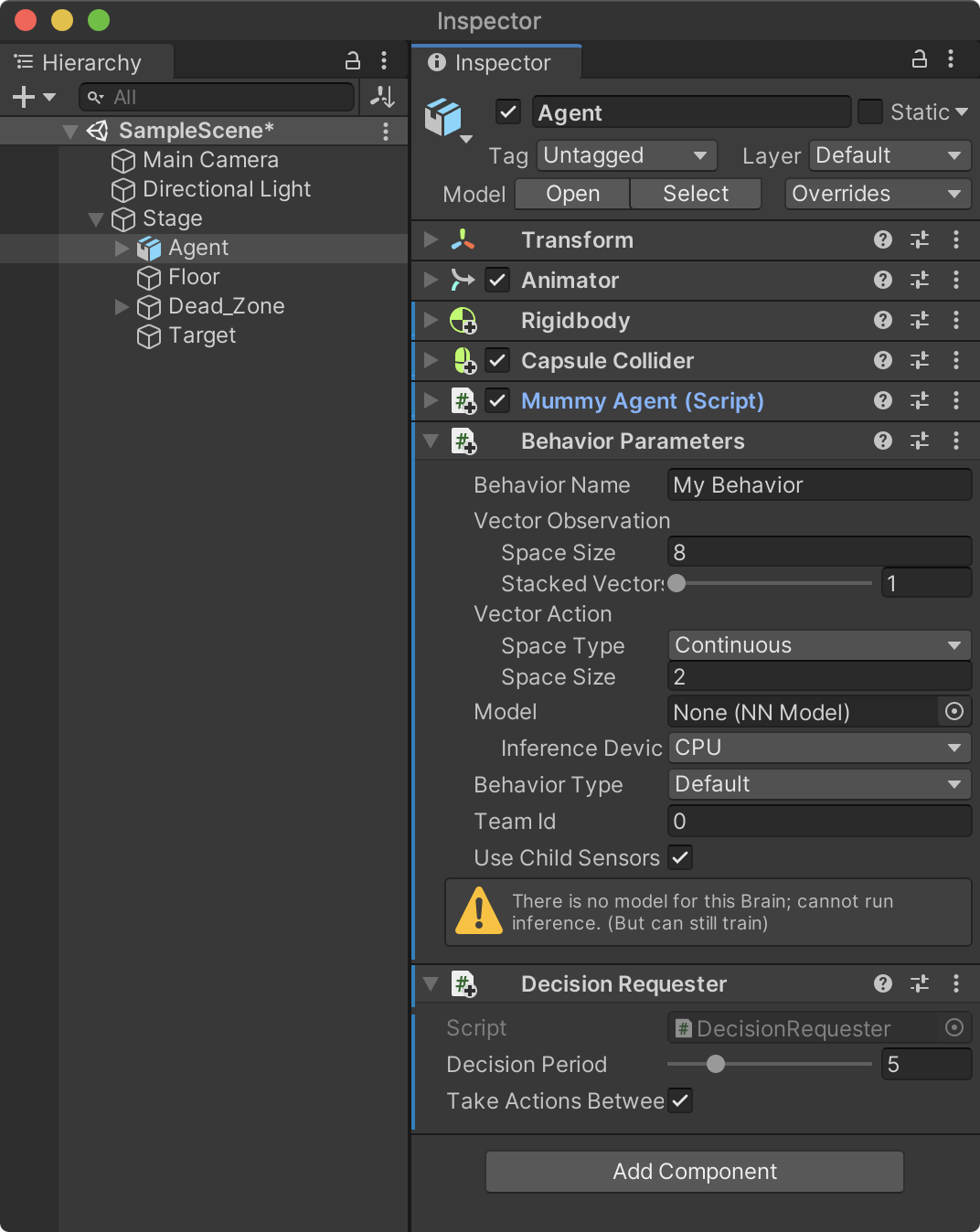Click the Add Component button
Viewport: 980px width, 1232px height.
click(x=695, y=1172)
